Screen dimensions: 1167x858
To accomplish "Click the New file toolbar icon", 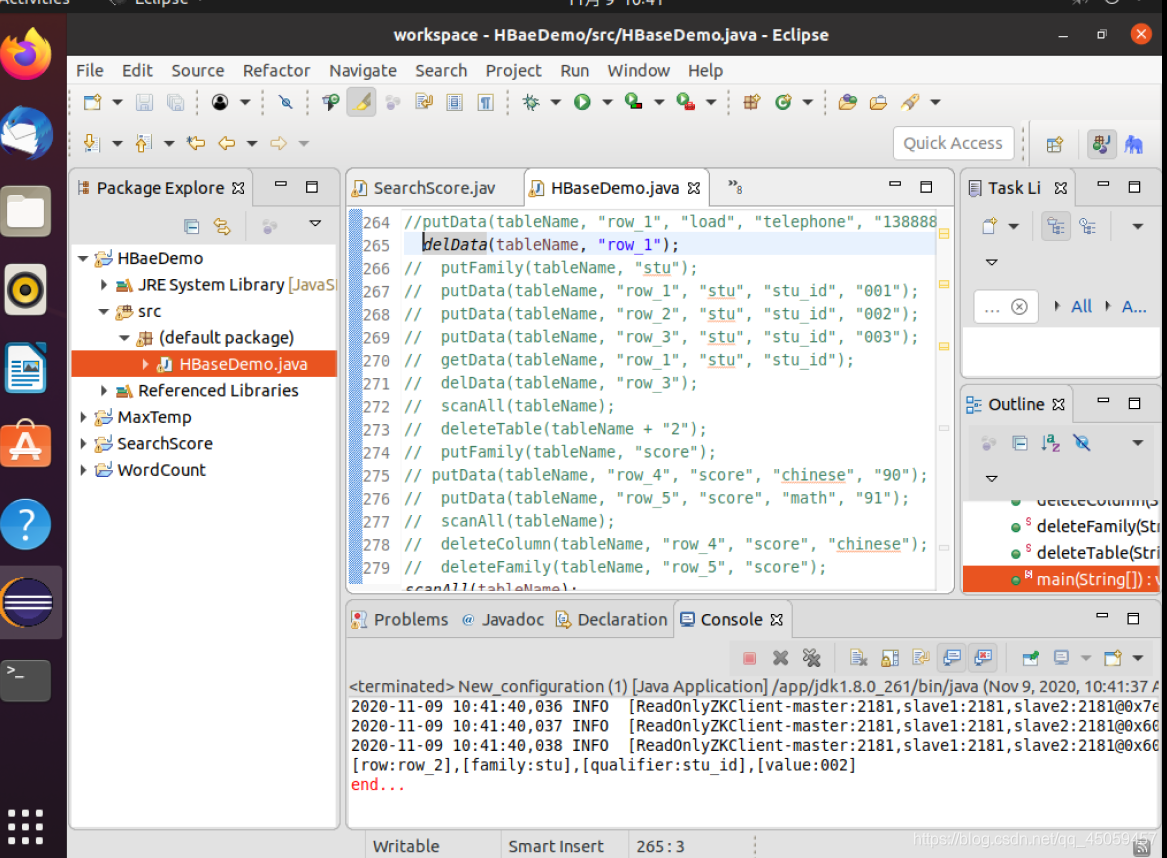I will tap(92, 102).
